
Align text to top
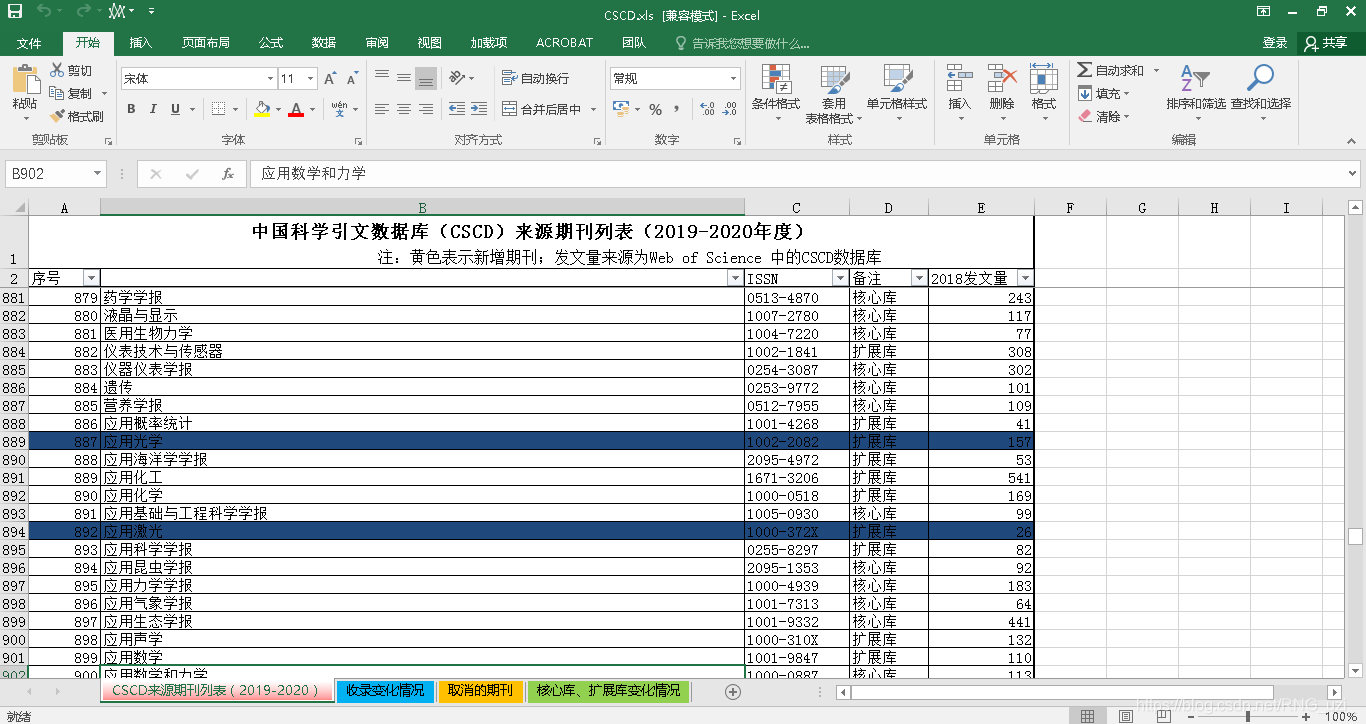tap(382, 77)
